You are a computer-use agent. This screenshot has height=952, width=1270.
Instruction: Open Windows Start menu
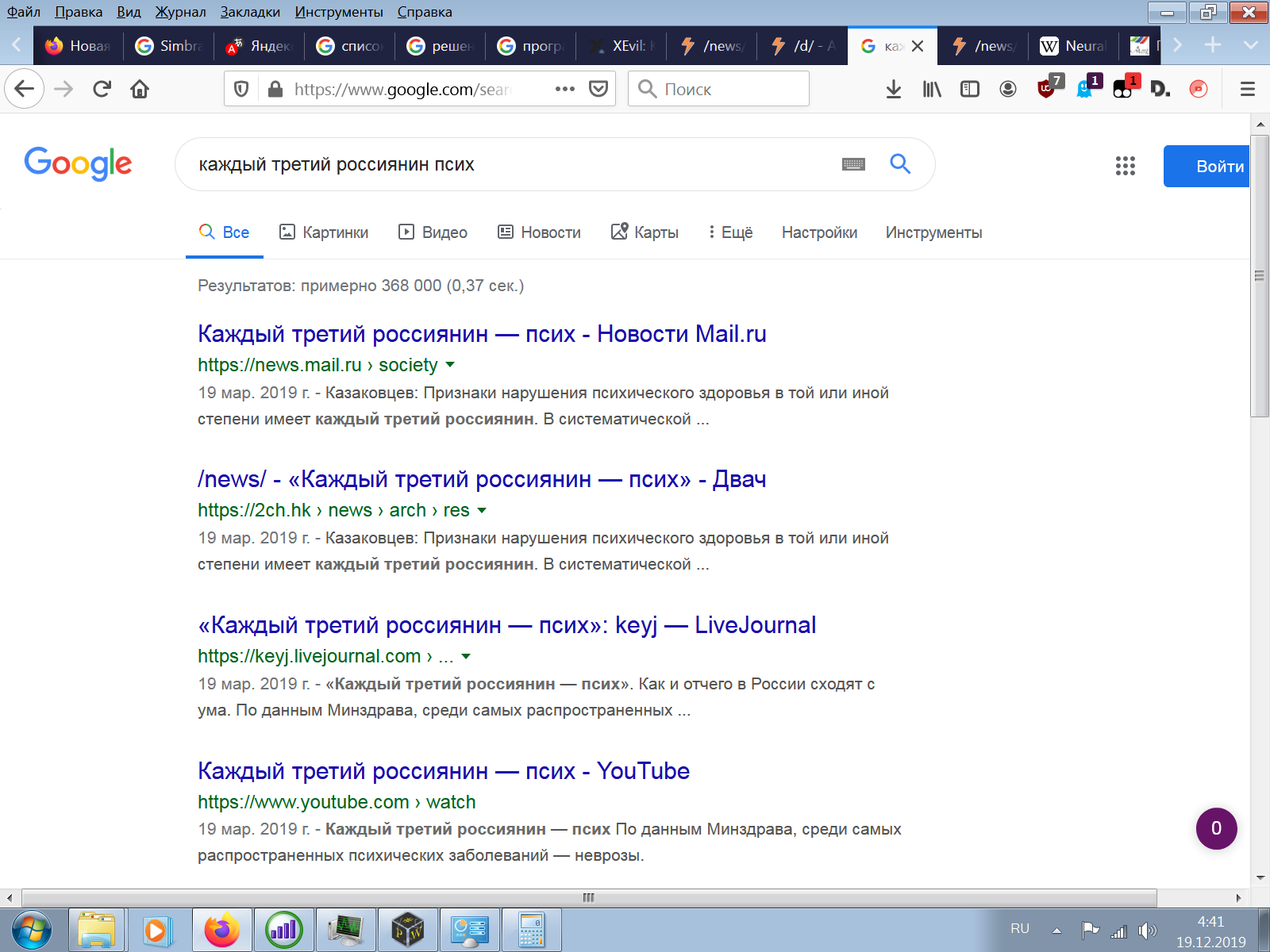point(32,930)
